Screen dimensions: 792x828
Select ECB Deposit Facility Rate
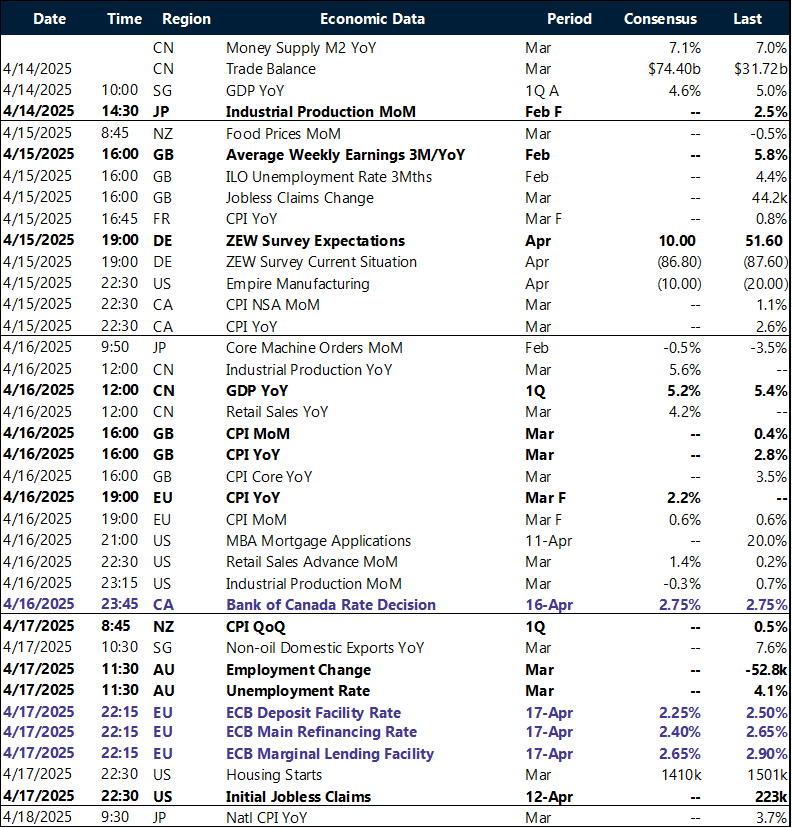click(x=313, y=713)
